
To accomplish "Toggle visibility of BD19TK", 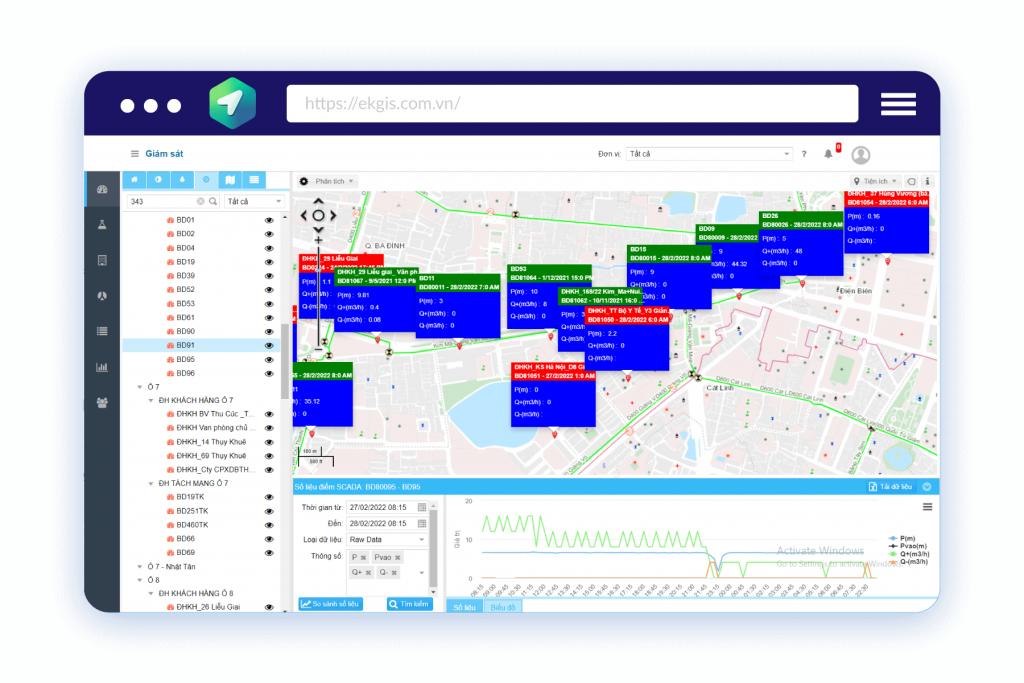I will [x=269, y=498].
